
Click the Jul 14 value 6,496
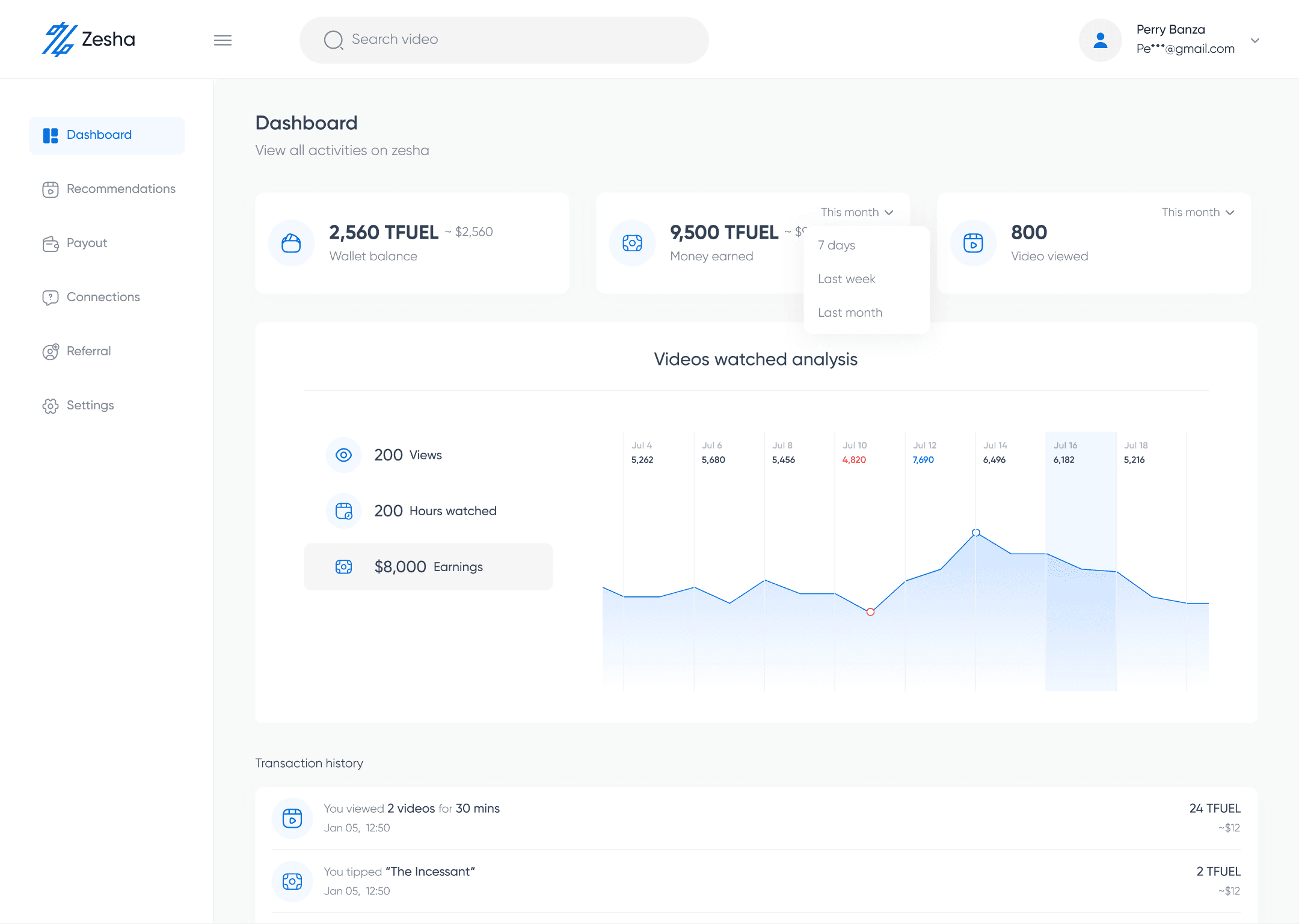[994, 460]
